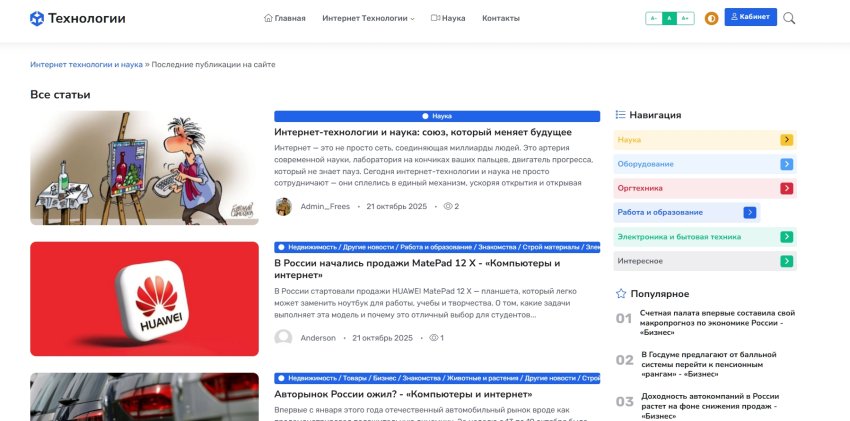Open the Главная menu item
The image size is (850, 421).
[x=285, y=18]
